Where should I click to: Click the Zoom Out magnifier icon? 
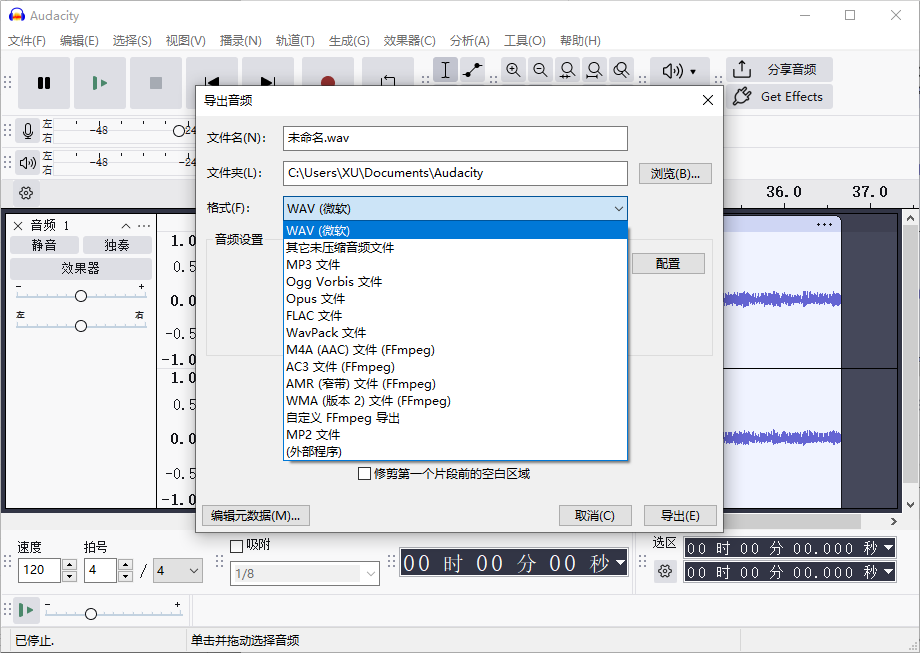(x=541, y=70)
